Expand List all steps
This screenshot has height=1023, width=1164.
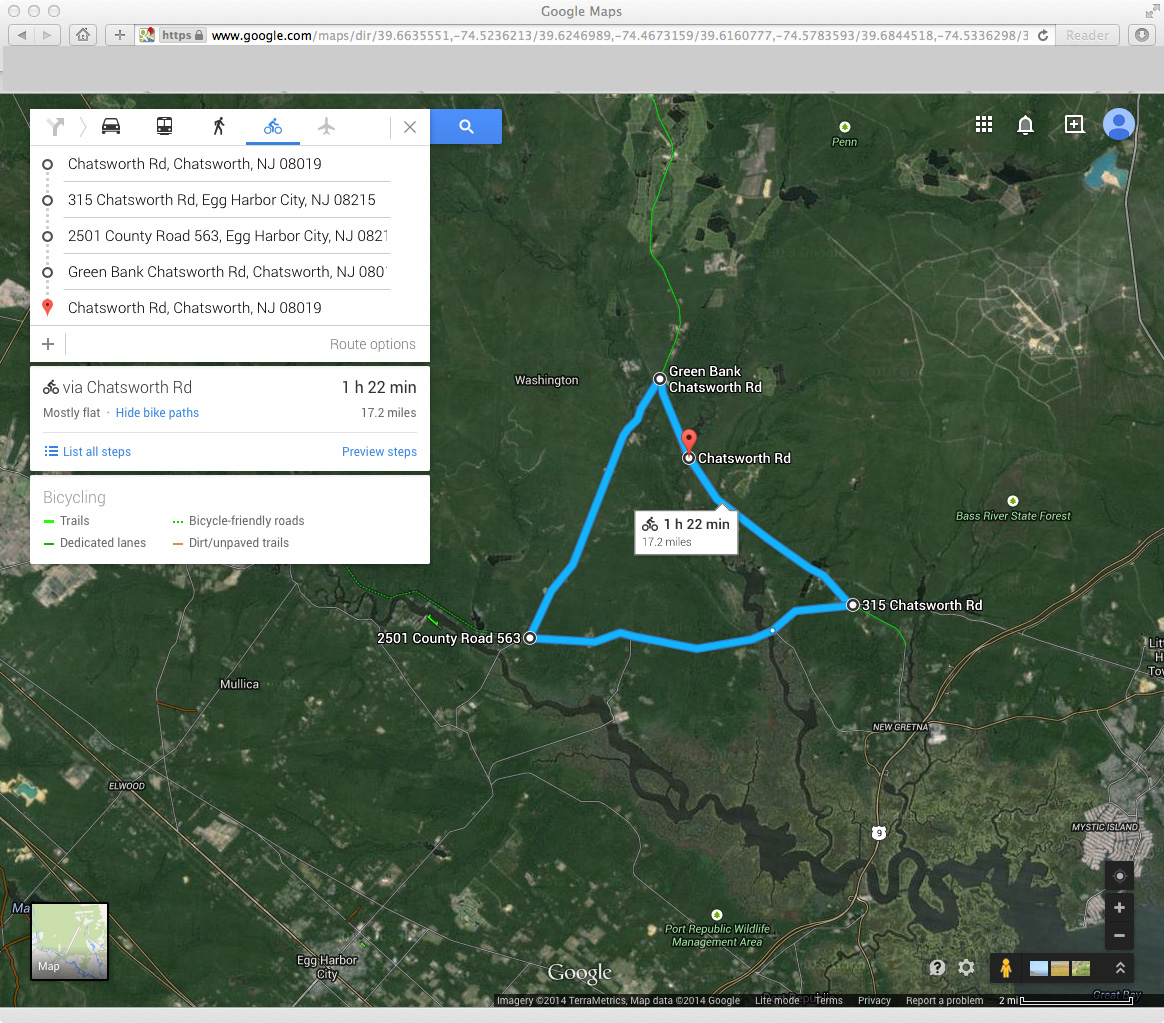click(88, 452)
